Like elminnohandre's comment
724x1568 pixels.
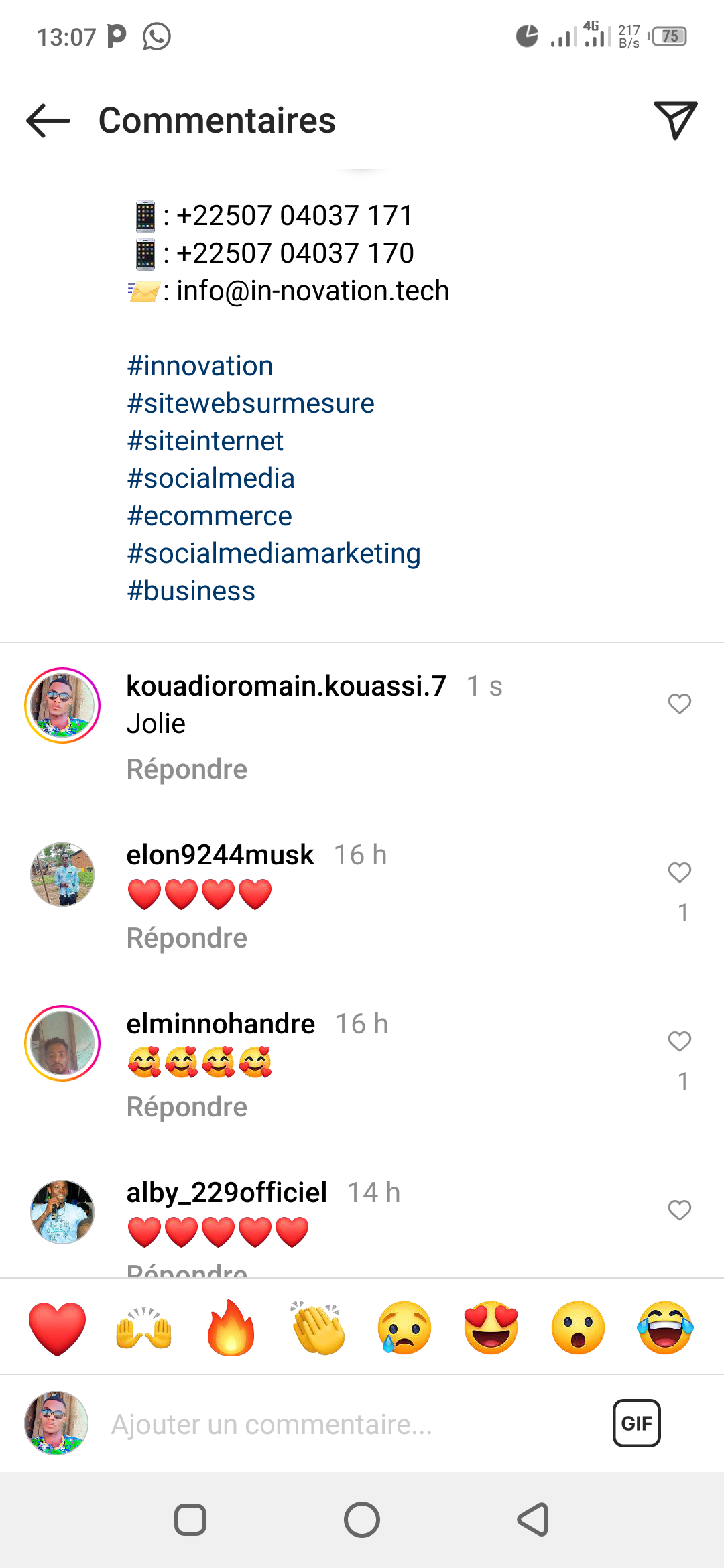point(679,1041)
